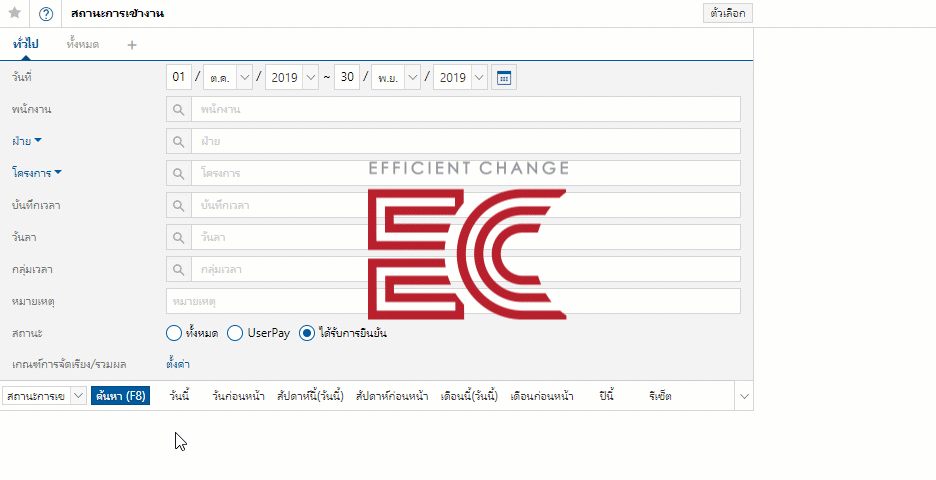The image size is (936, 480).
Task: Click the โครงการ input field
Action: 466,173
